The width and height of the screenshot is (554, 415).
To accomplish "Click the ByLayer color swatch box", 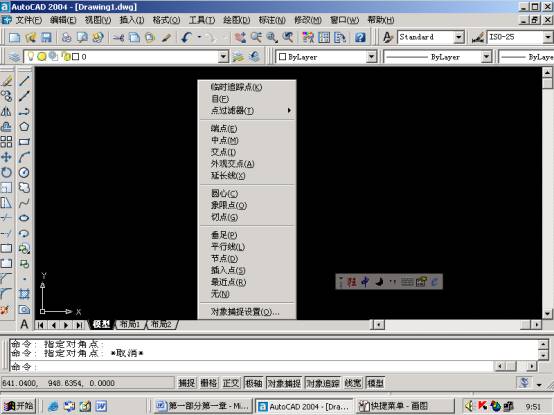I will [282, 57].
